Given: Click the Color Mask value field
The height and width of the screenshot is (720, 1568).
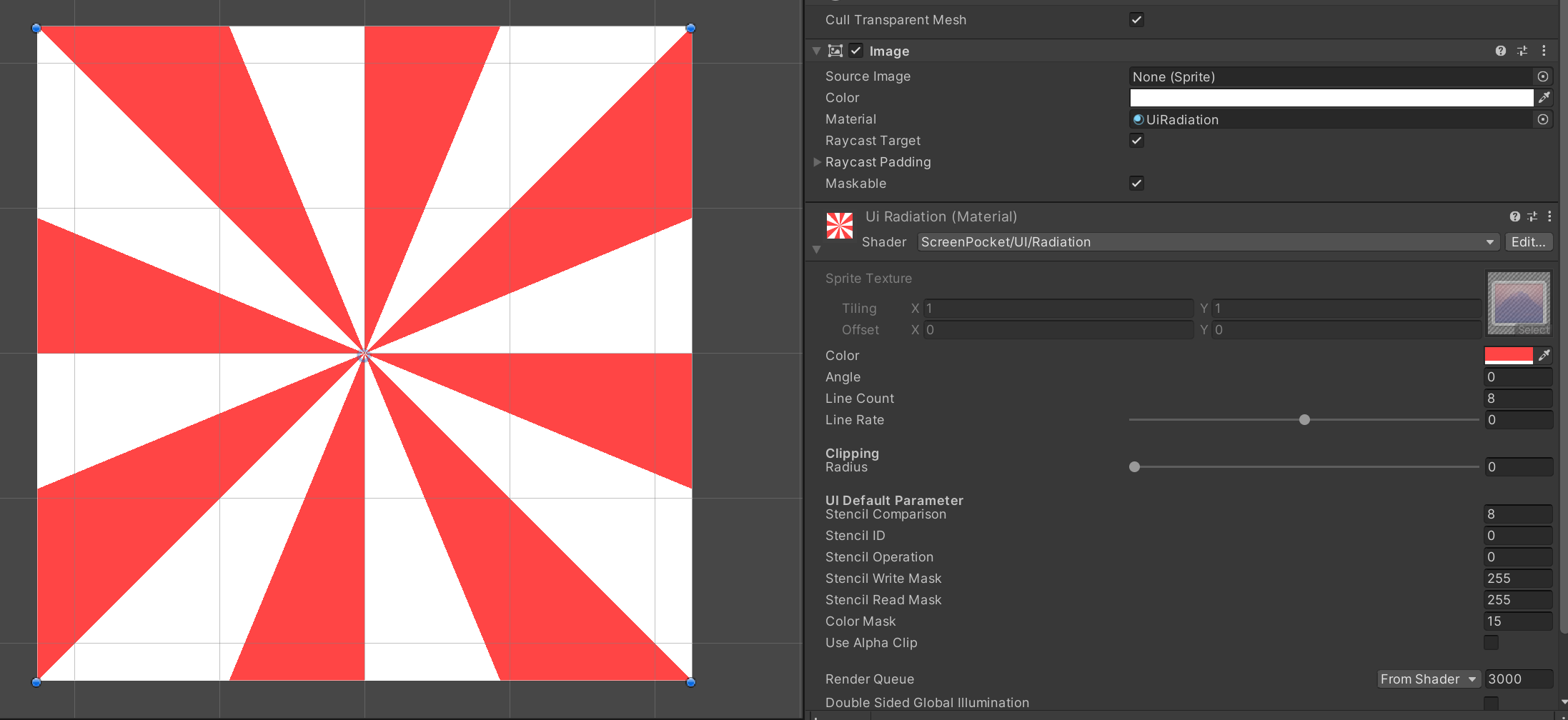Looking at the screenshot, I should [1518, 621].
